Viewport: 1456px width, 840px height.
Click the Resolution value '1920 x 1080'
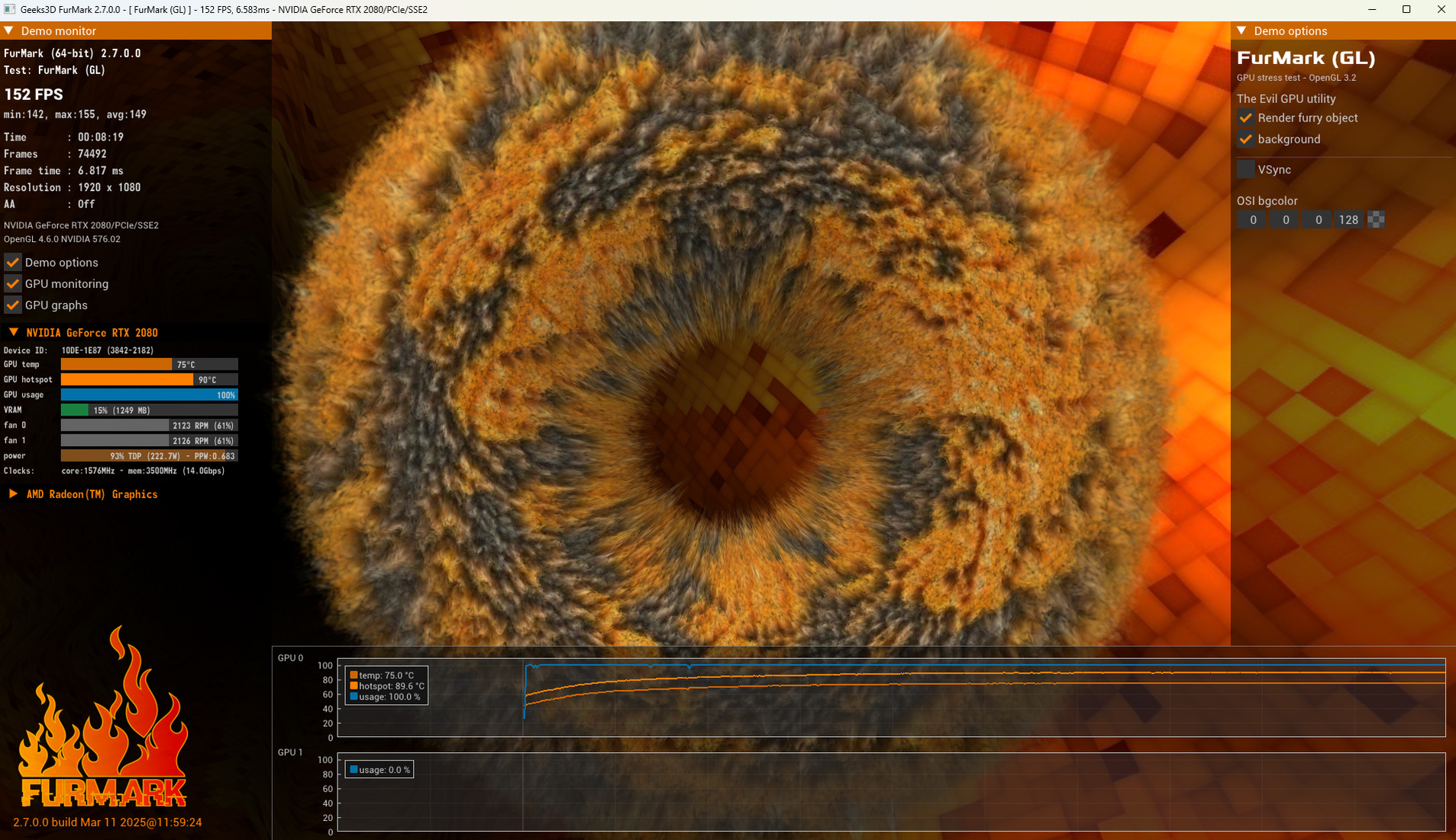click(109, 188)
